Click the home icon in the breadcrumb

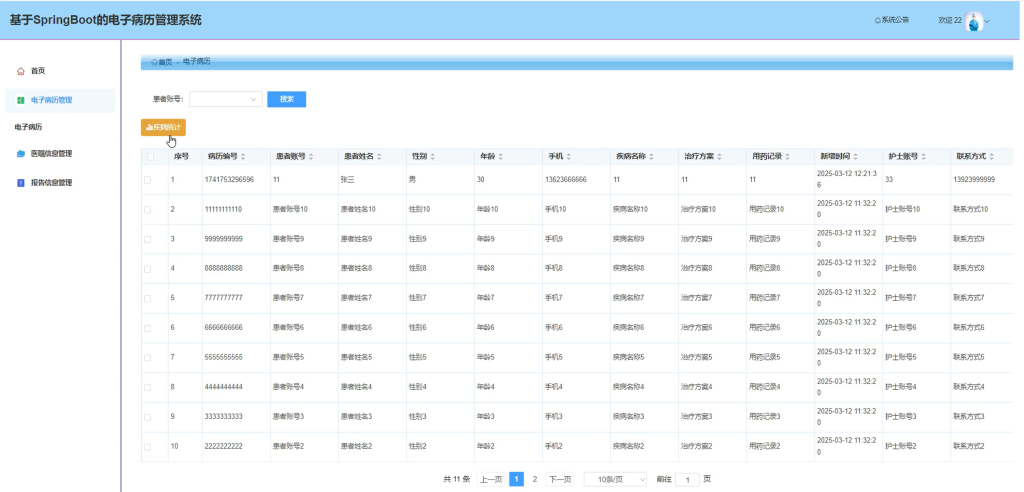154,62
